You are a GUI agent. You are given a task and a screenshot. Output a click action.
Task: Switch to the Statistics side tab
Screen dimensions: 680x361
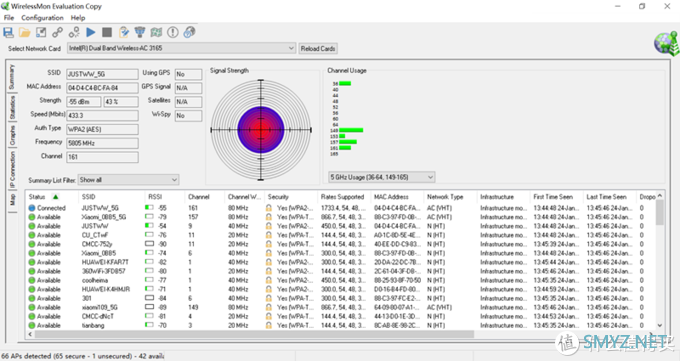click(12, 108)
